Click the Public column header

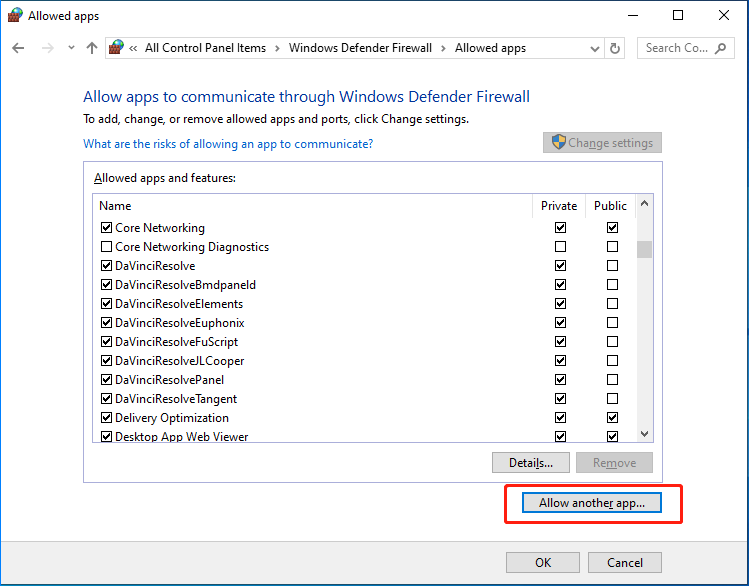click(x=610, y=206)
